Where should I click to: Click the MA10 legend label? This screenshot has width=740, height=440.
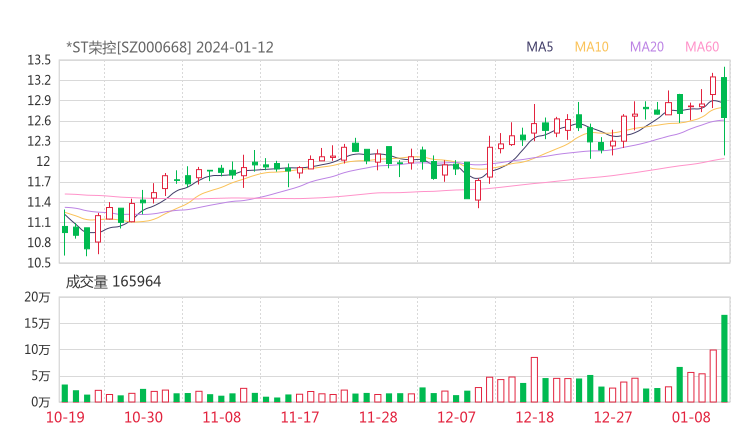point(591,47)
